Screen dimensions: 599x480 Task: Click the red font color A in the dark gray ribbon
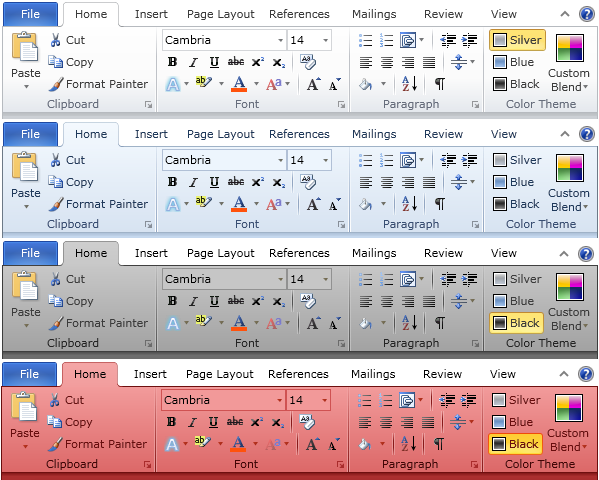pyautogui.click(x=239, y=323)
